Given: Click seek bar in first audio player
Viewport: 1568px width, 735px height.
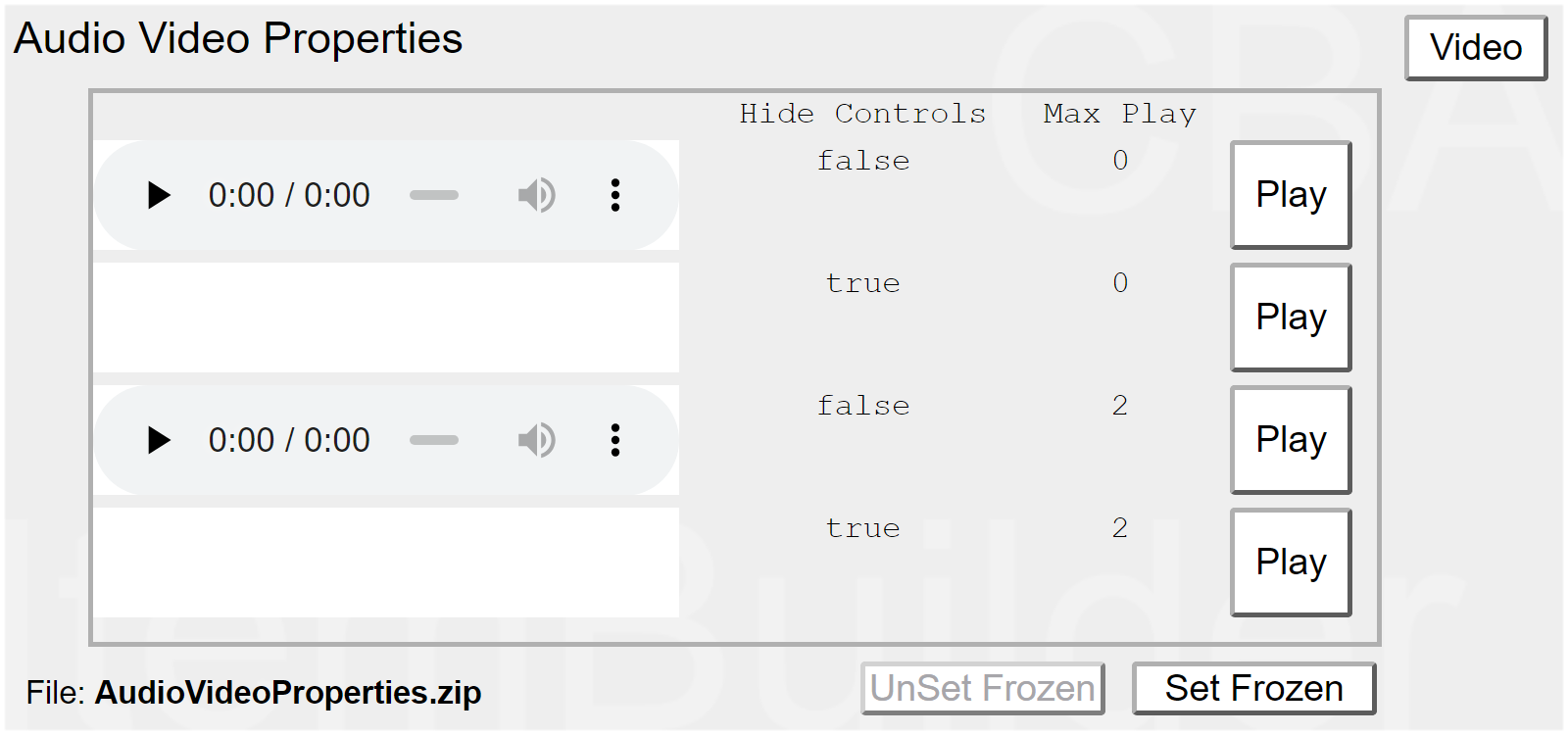Looking at the screenshot, I should coord(434,195).
